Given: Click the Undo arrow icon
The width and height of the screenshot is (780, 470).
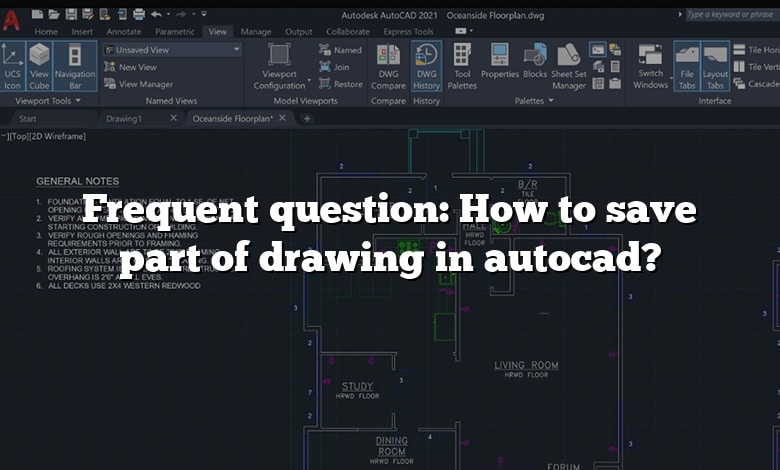Looking at the screenshot, I should tap(156, 14).
